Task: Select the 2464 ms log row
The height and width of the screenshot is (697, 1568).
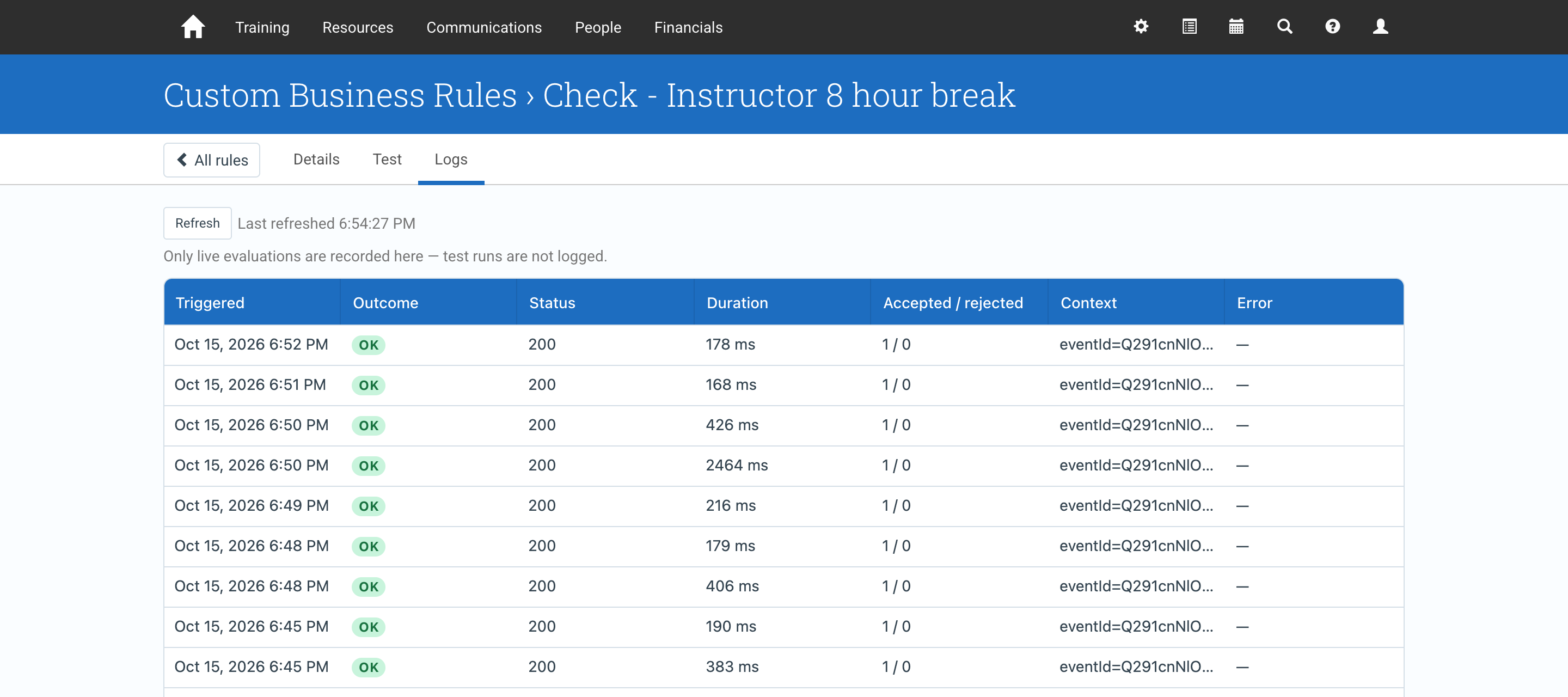Action: point(783,466)
